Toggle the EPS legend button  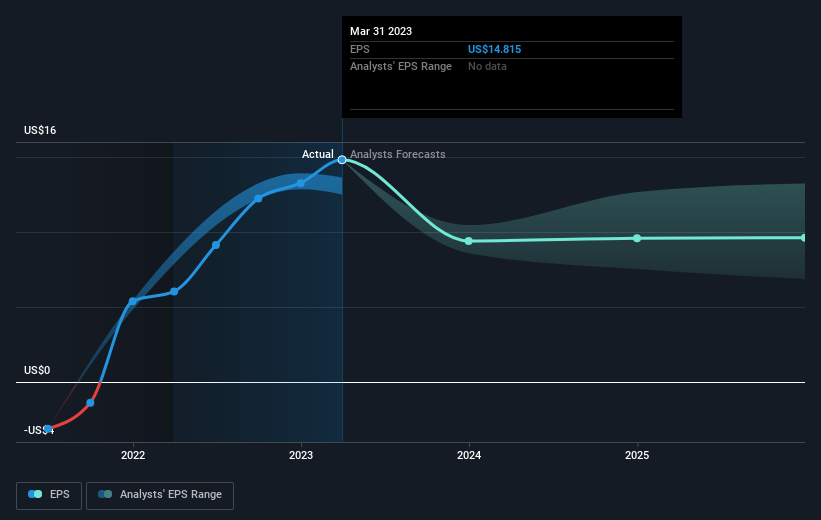(x=49, y=495)
